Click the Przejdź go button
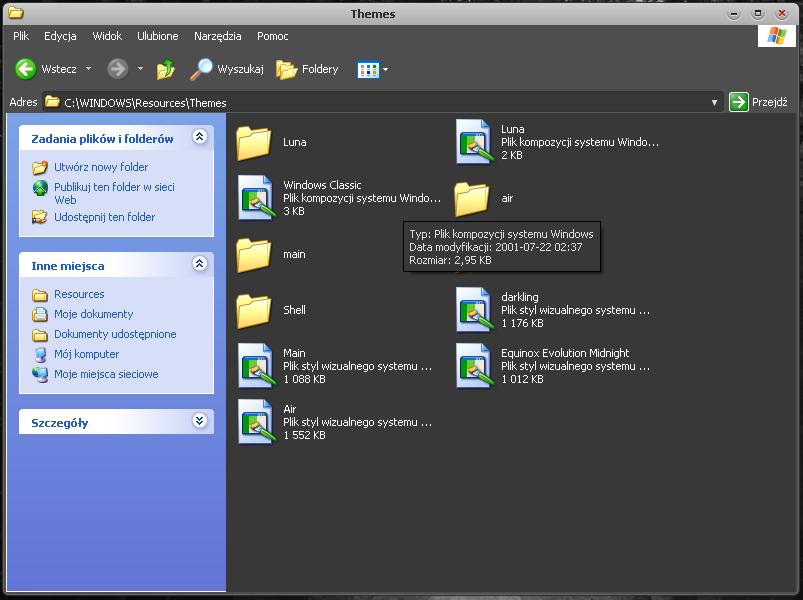The image size is (803, 600). tap(758, 102)
